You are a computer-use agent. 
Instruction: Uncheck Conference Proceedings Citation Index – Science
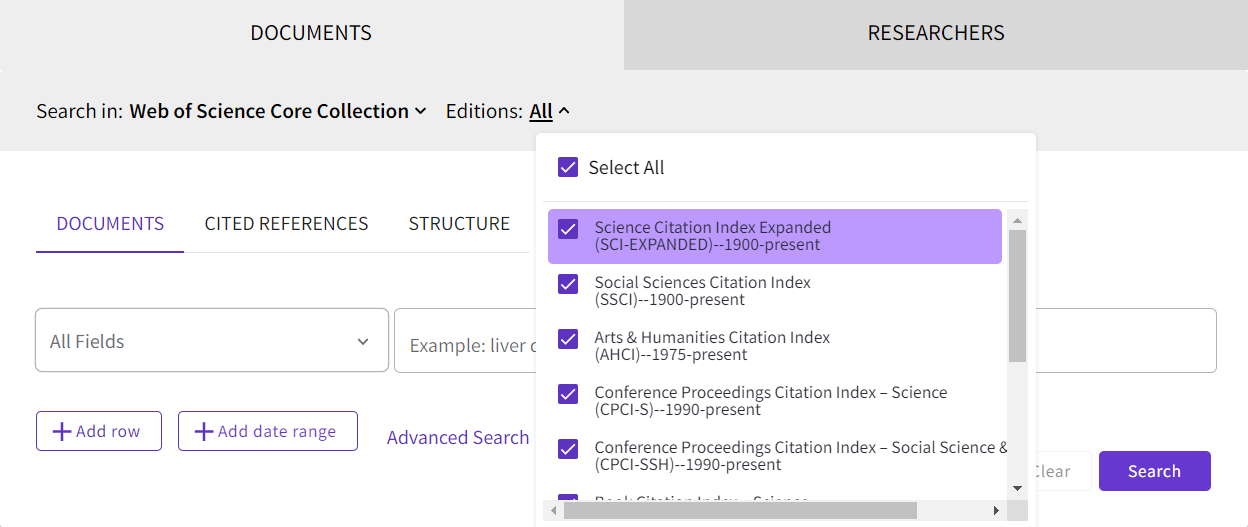click(x=568, y=394)
